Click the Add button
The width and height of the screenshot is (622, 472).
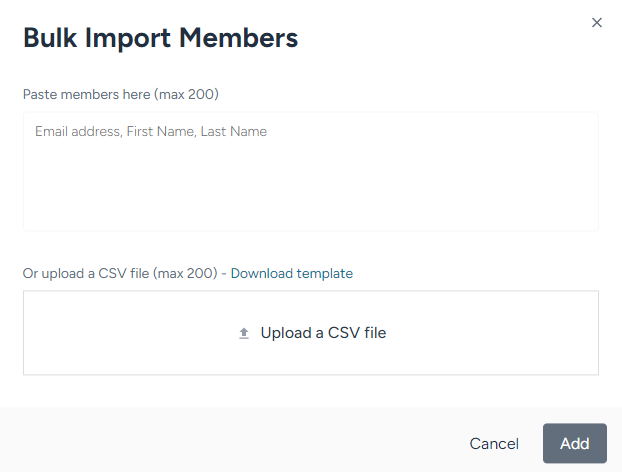(x=574, y=443)
